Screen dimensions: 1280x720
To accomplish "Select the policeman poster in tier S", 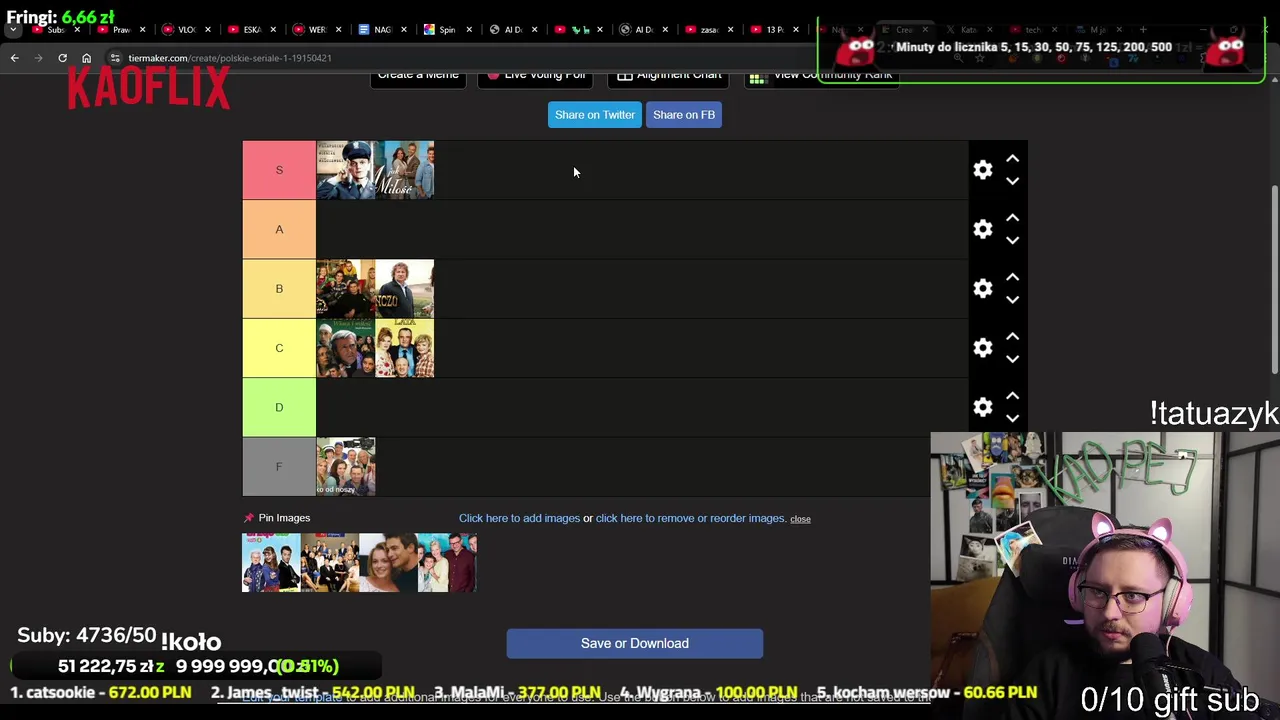I will pyautogui.click(x=345, y=170).
